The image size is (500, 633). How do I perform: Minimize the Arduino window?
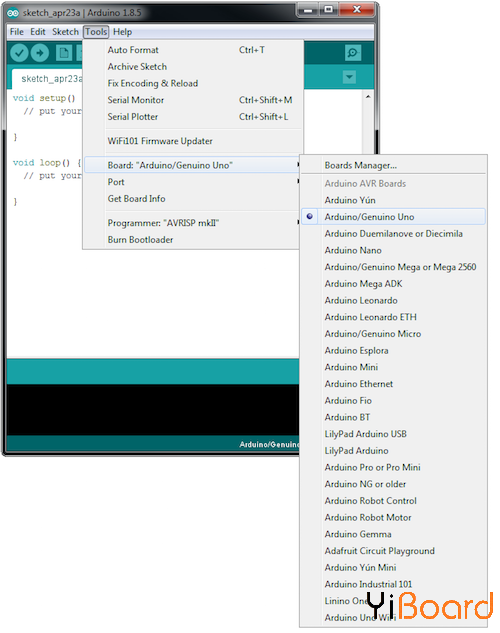(x=308, y=9)
